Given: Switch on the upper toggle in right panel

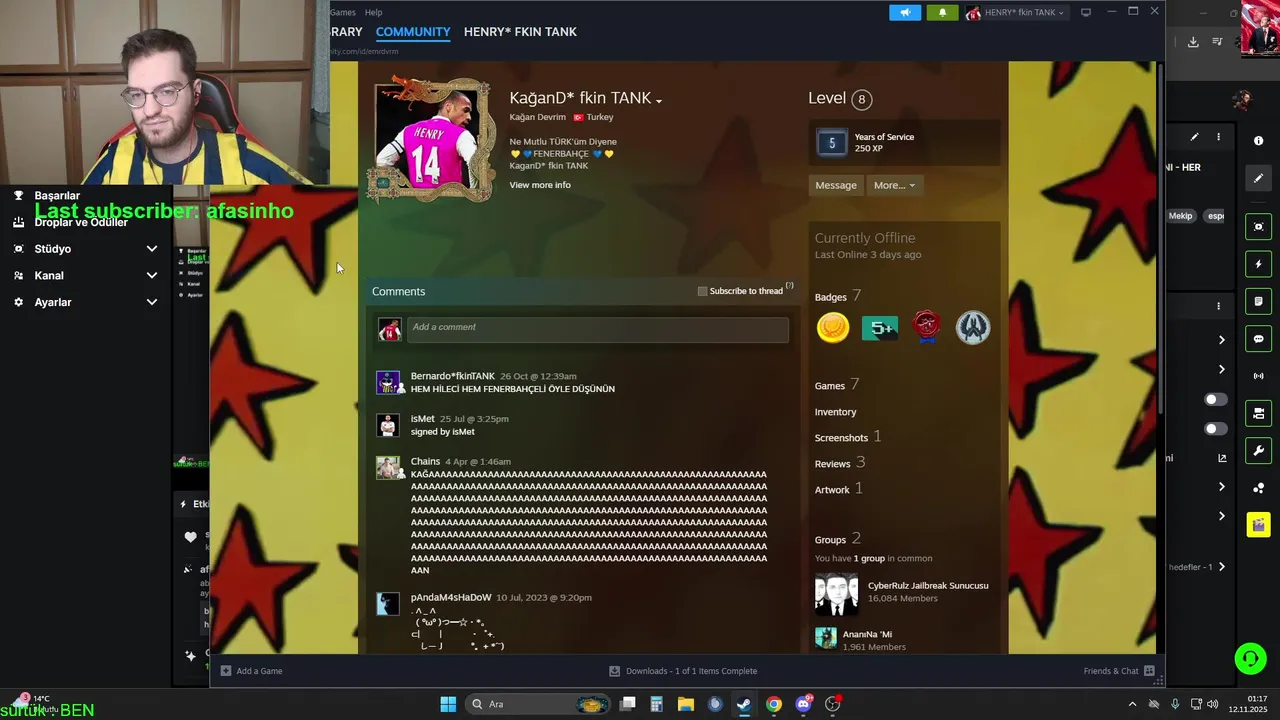Looking at the screenshot, I should 1216,399.
